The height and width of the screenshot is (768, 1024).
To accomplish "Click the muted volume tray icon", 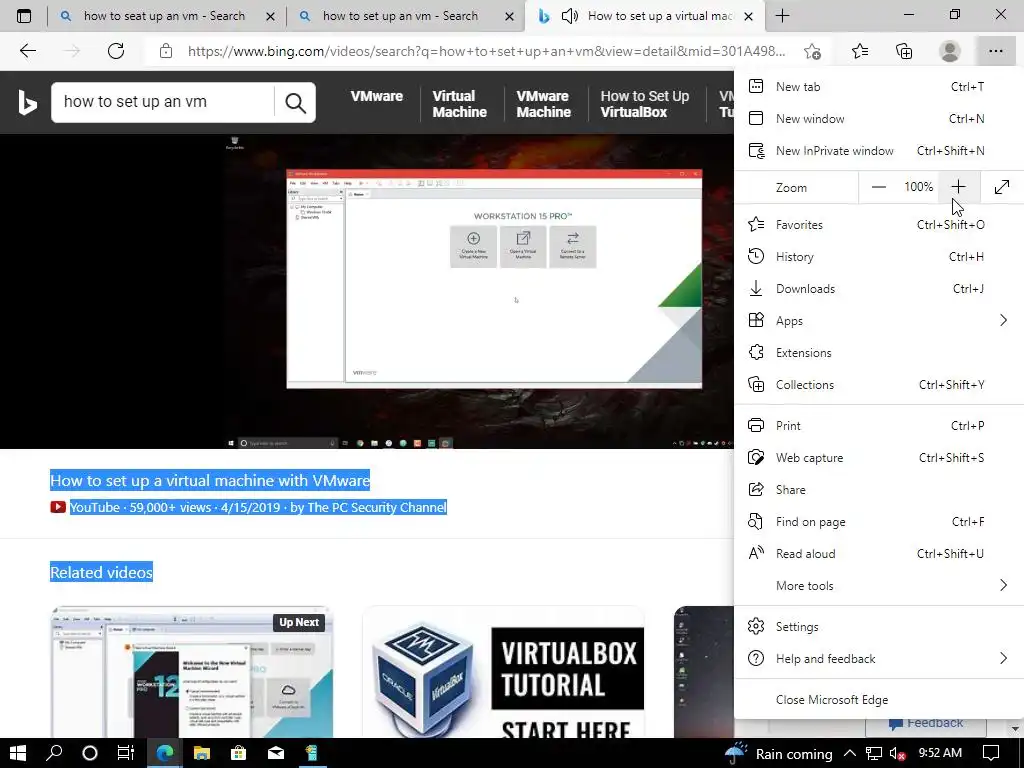I will tap(897, 754).
